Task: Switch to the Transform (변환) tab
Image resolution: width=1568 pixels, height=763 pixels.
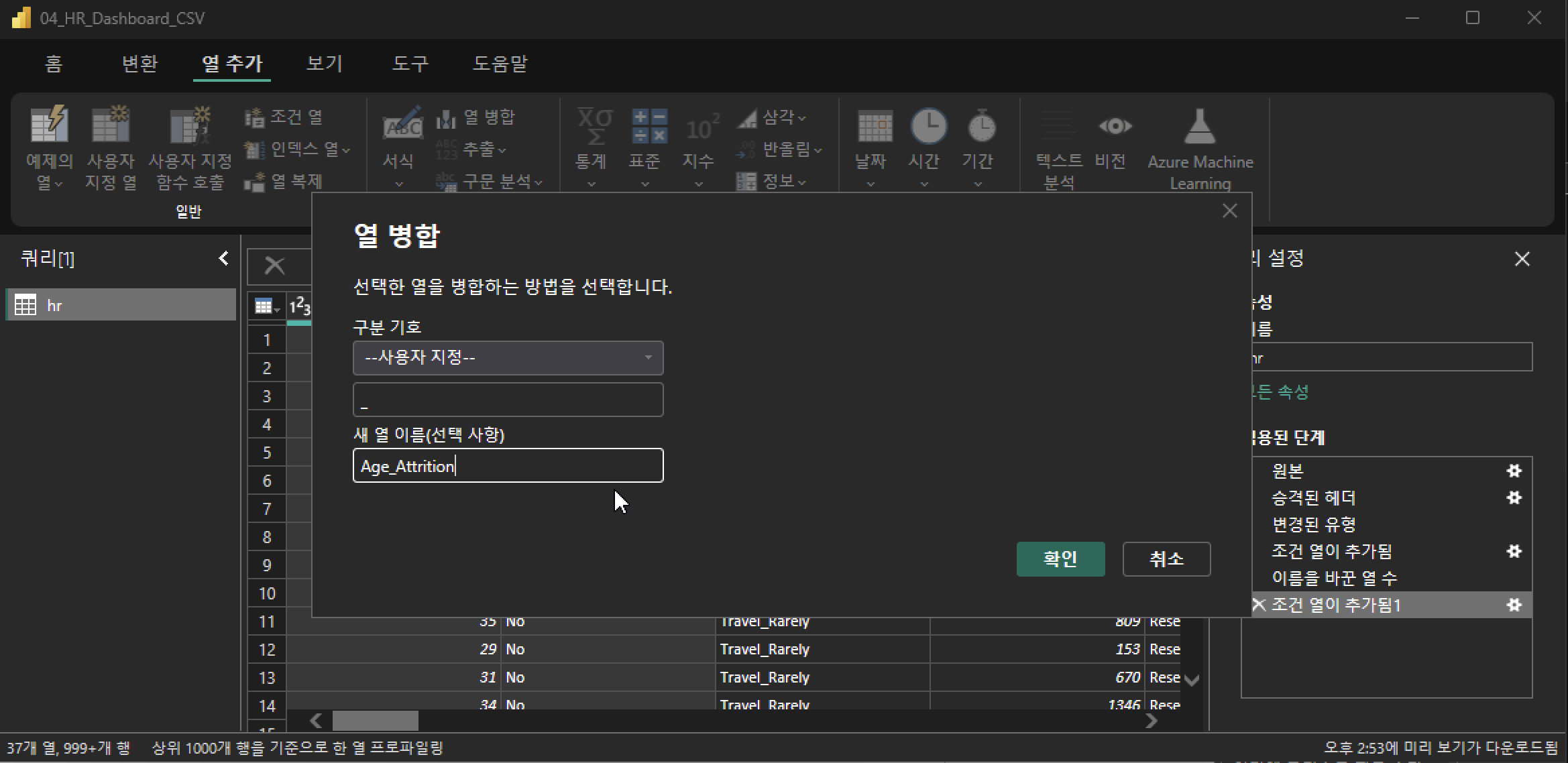Action: pos(139,64)
